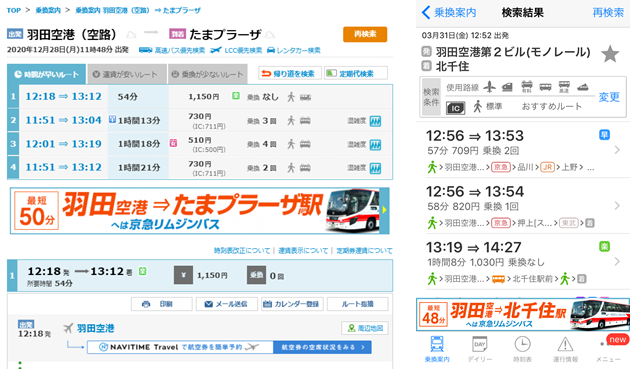
Task: Click the weather icon next to 羽田空港（空路）
Action: (131, 35)
